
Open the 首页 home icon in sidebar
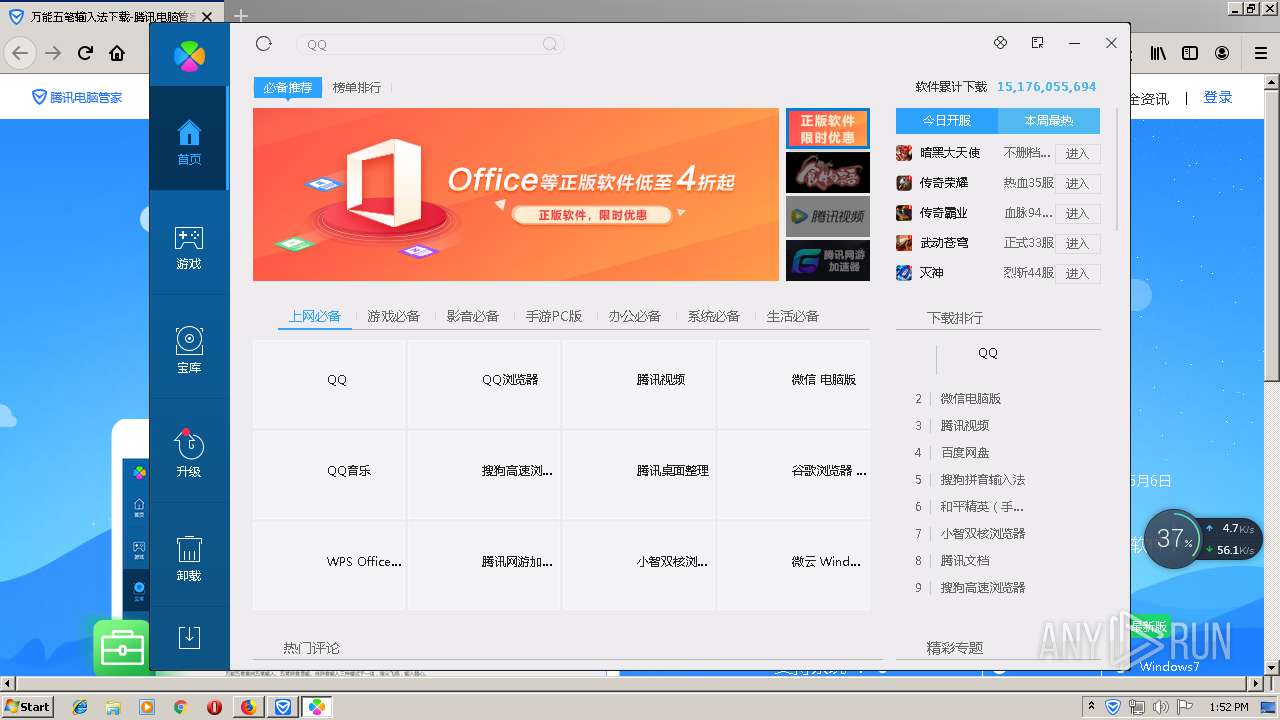pyautogui.click(x=189, y=142)
